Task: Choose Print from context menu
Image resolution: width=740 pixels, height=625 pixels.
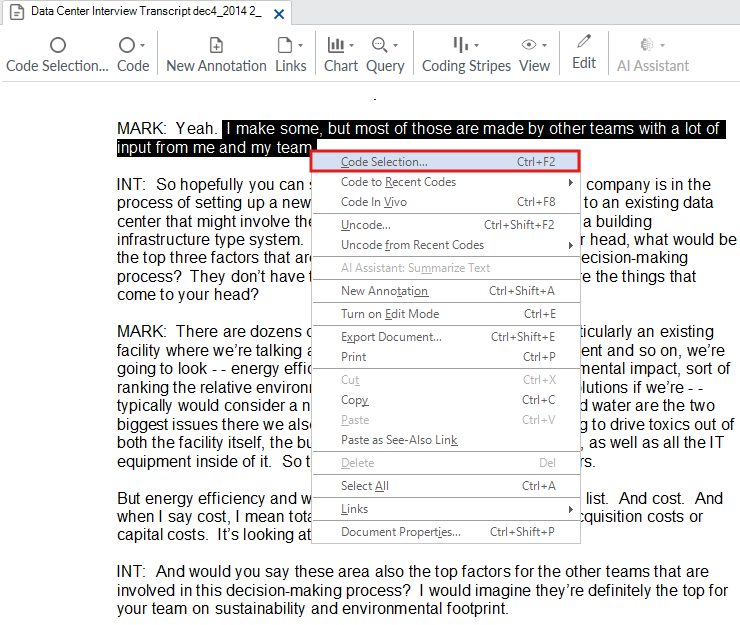Action: click(445, 357)
